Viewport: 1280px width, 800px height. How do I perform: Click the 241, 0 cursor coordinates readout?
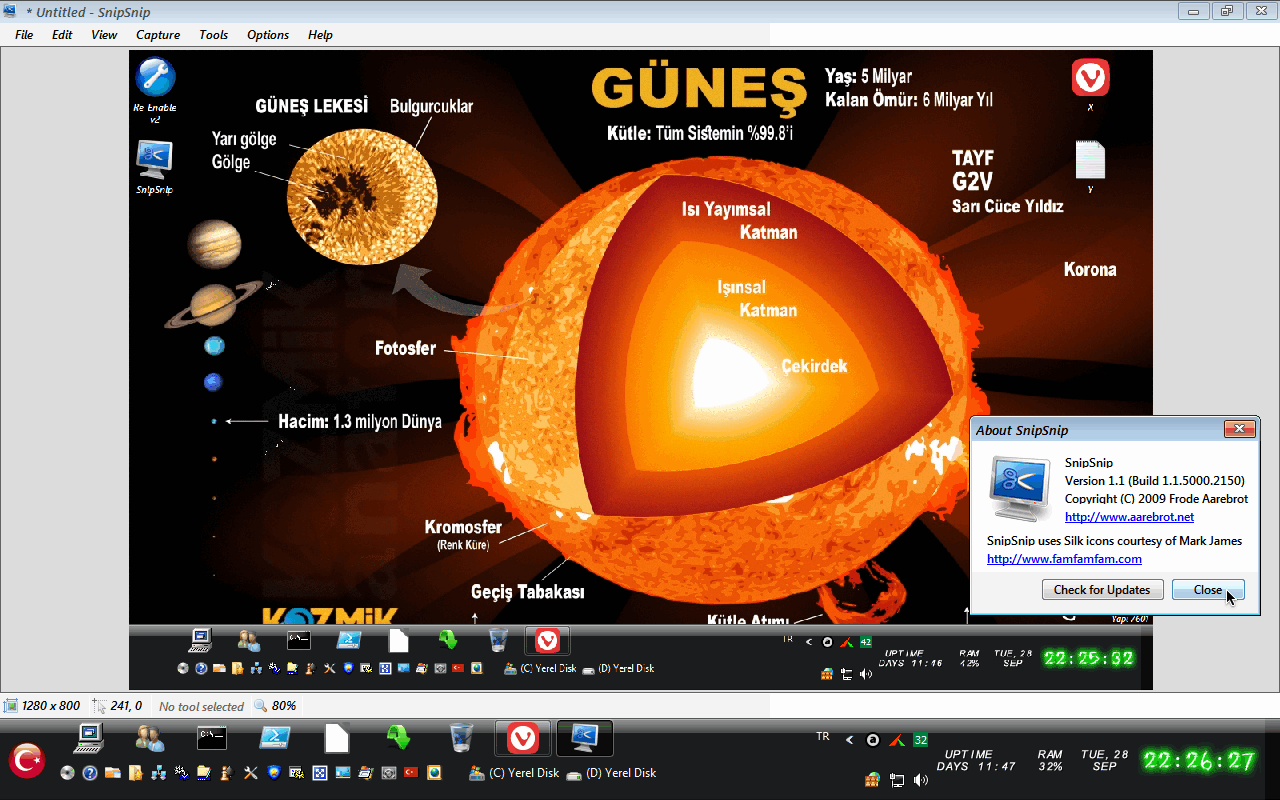118,706
